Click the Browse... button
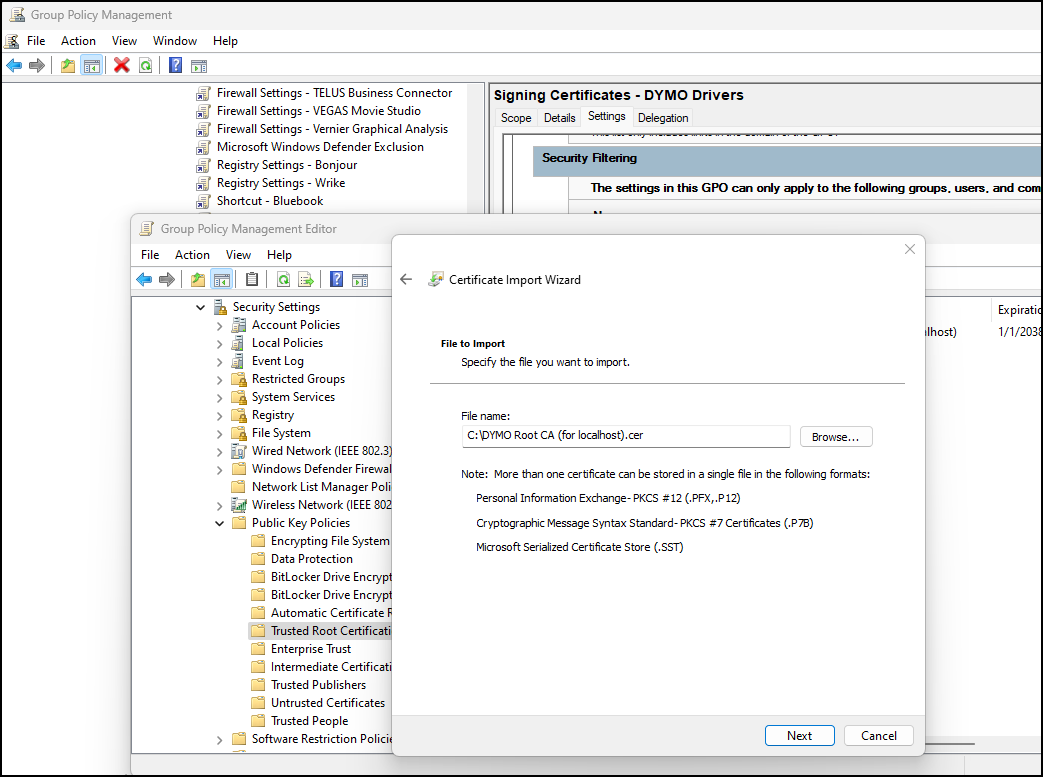 pos(836,437)
